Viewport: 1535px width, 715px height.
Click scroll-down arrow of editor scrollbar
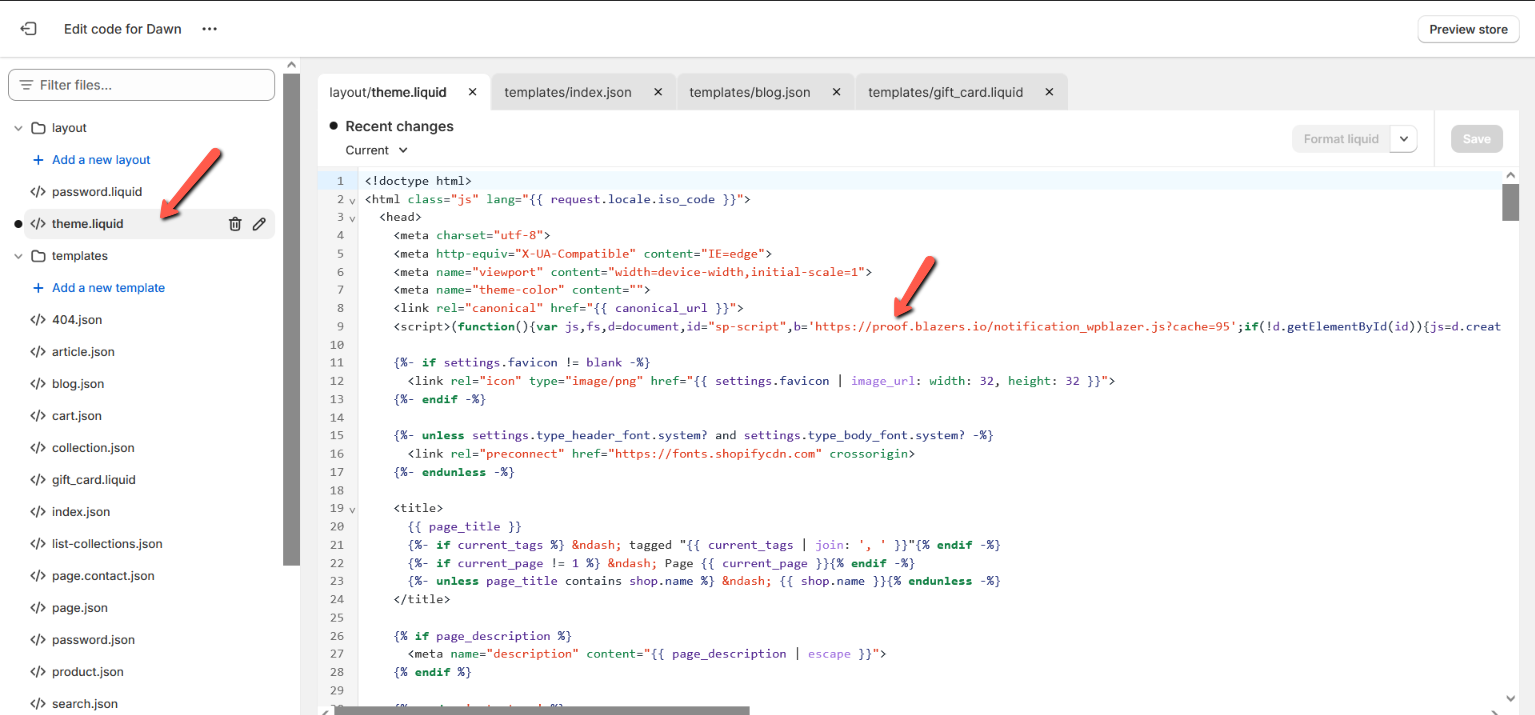click(x=1510, y=698)
